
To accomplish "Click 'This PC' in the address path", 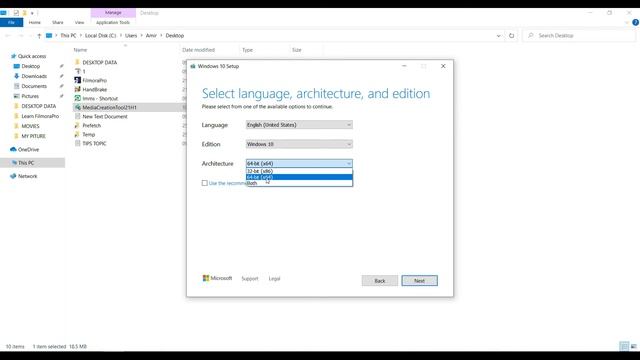I will (x=68, y=36).
